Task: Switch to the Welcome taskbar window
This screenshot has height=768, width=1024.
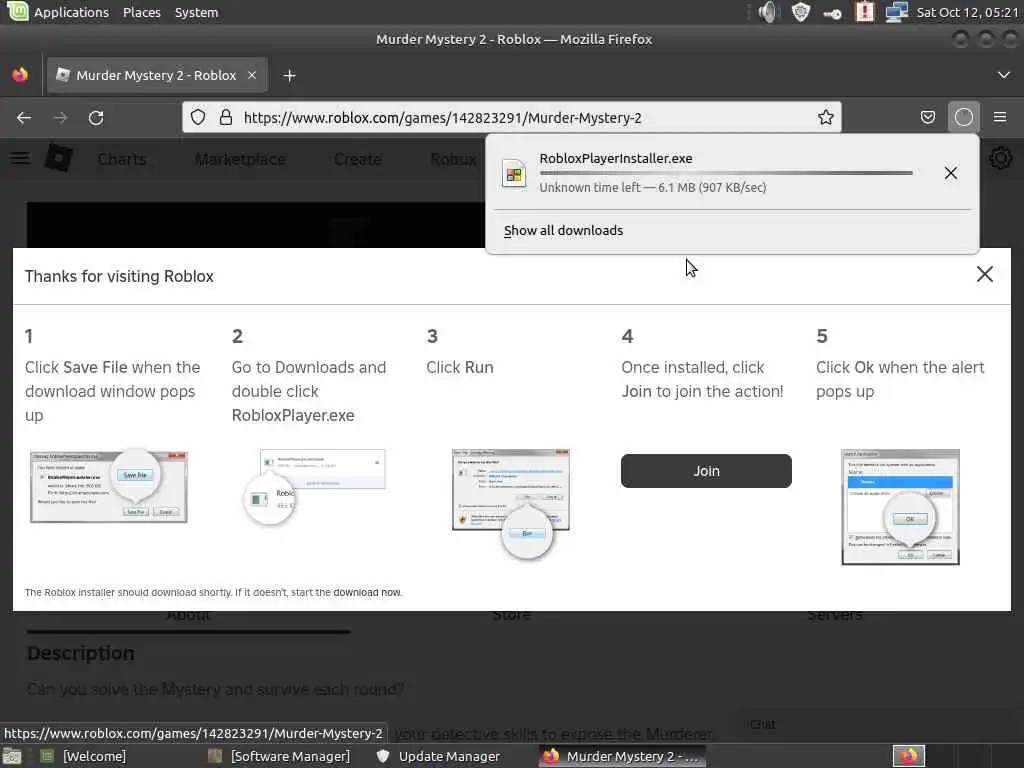Action: click(x=84, y=756)
